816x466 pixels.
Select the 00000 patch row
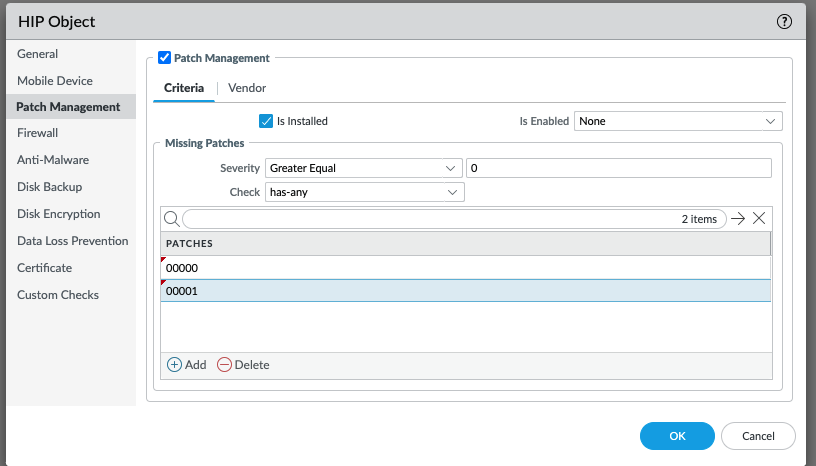[466, 268]
